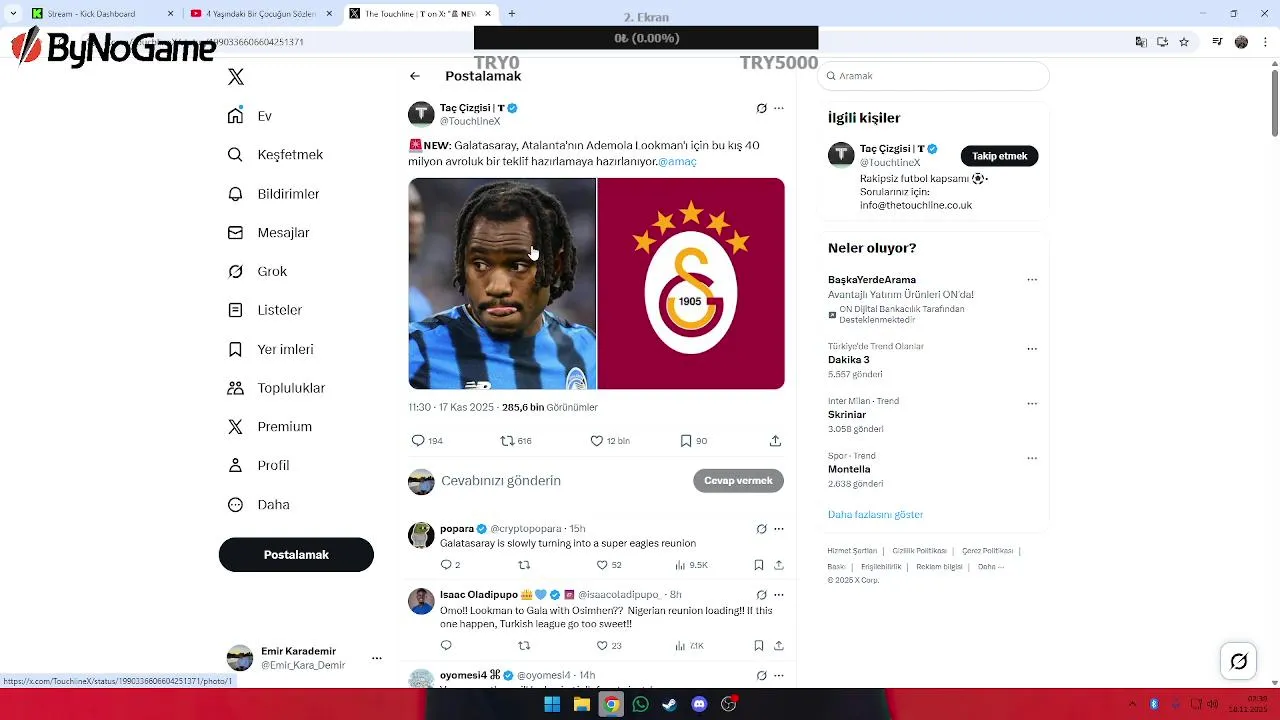This screenshot has width=1280, height=720.
Task: Like Isaac Oladipupo's reply (23)
Action: click(x=602, y=646)
